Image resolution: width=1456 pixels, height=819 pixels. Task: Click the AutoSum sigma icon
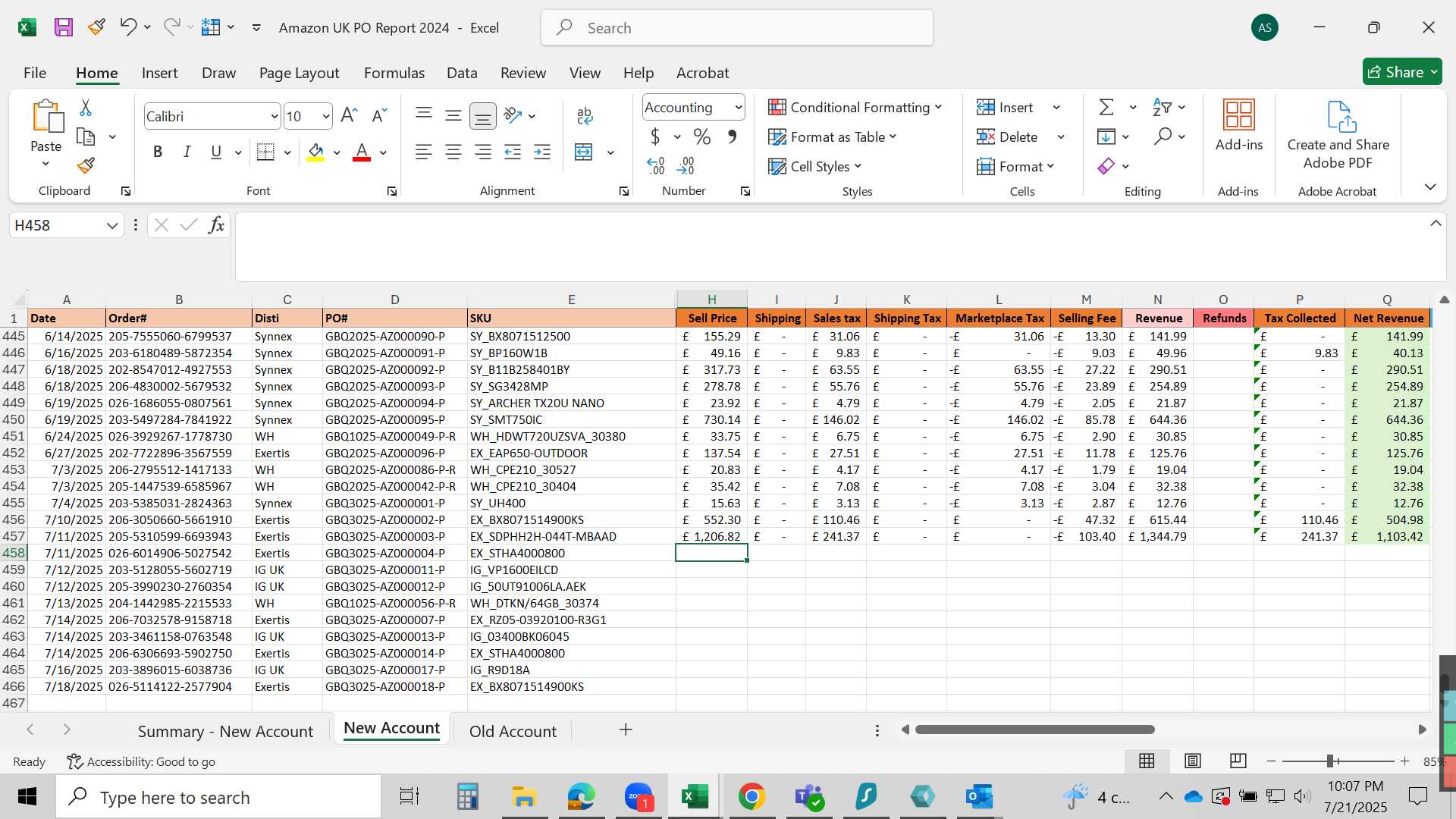click(x=1106, y=107)
